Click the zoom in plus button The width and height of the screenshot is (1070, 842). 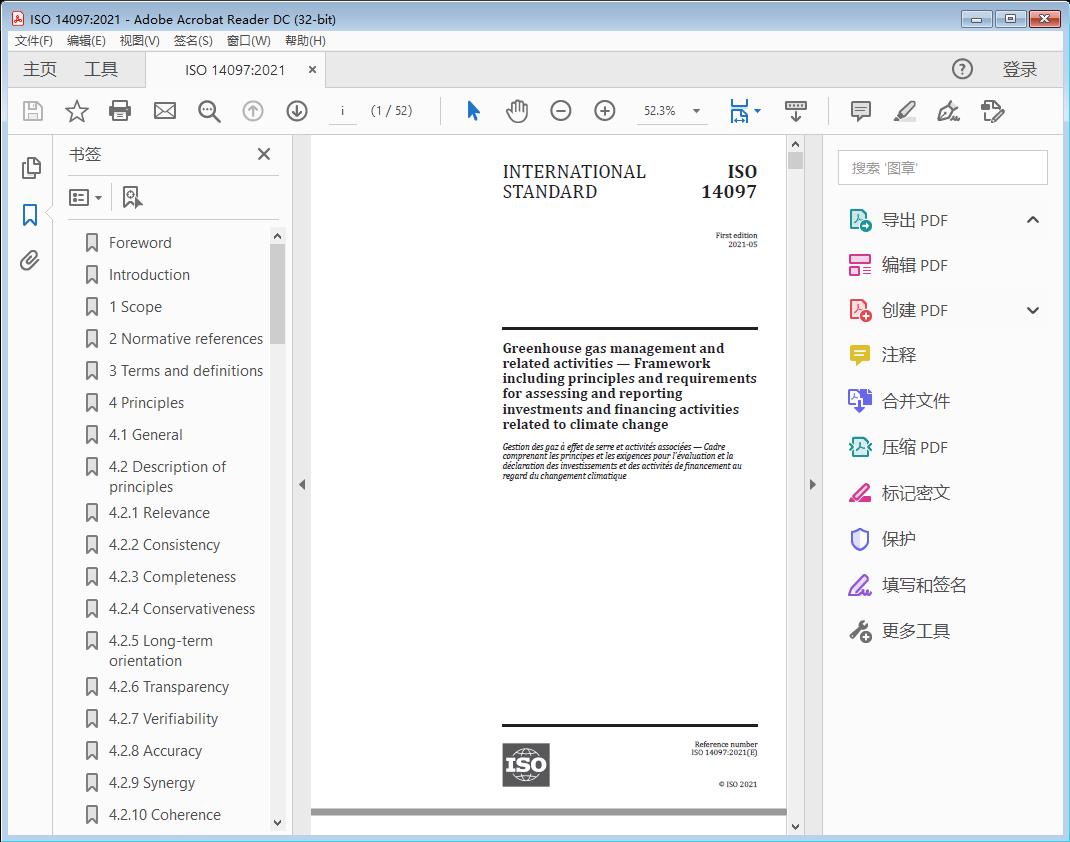click(605, 111)
